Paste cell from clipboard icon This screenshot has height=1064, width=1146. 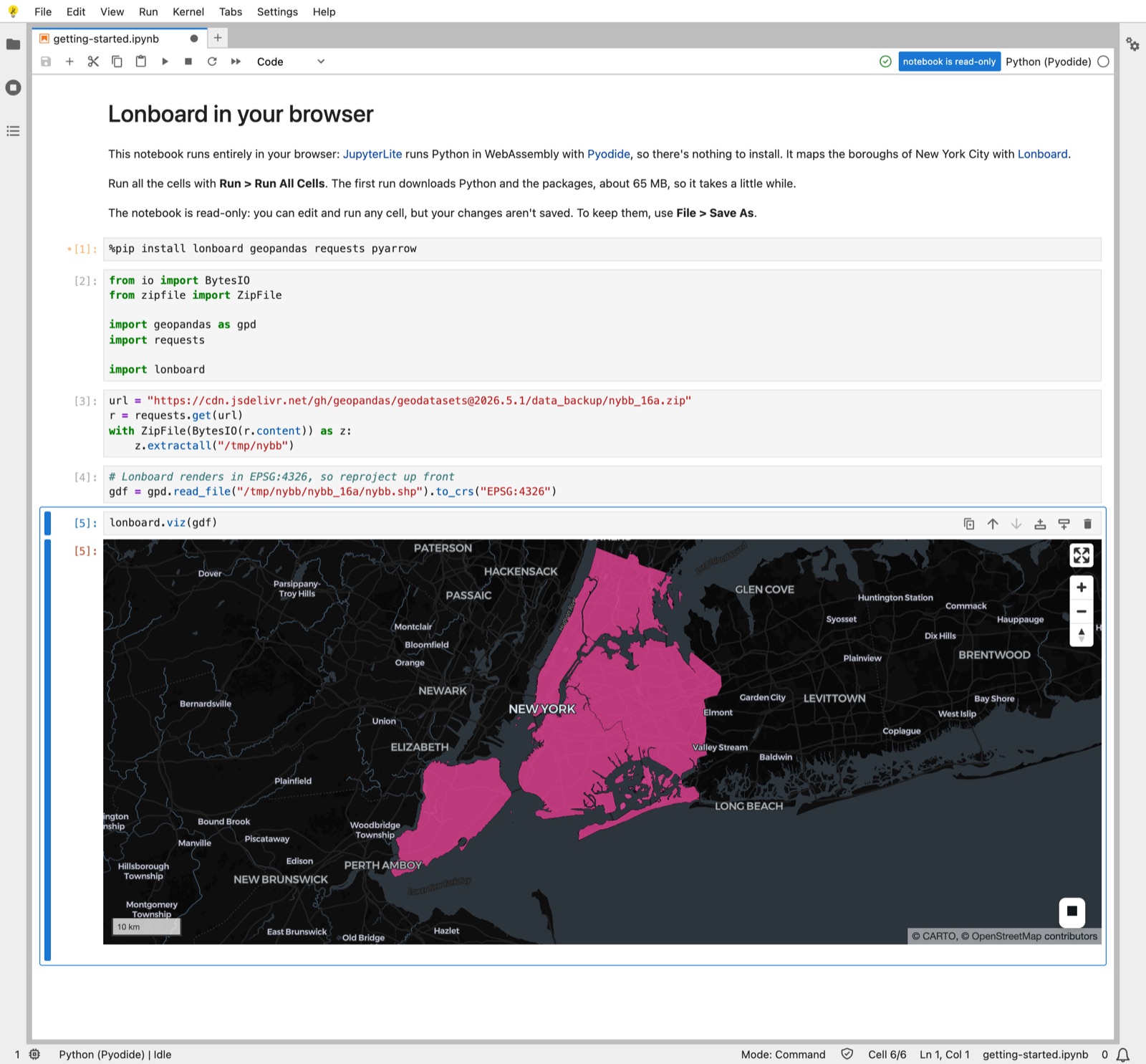click(x=141, y=62)
